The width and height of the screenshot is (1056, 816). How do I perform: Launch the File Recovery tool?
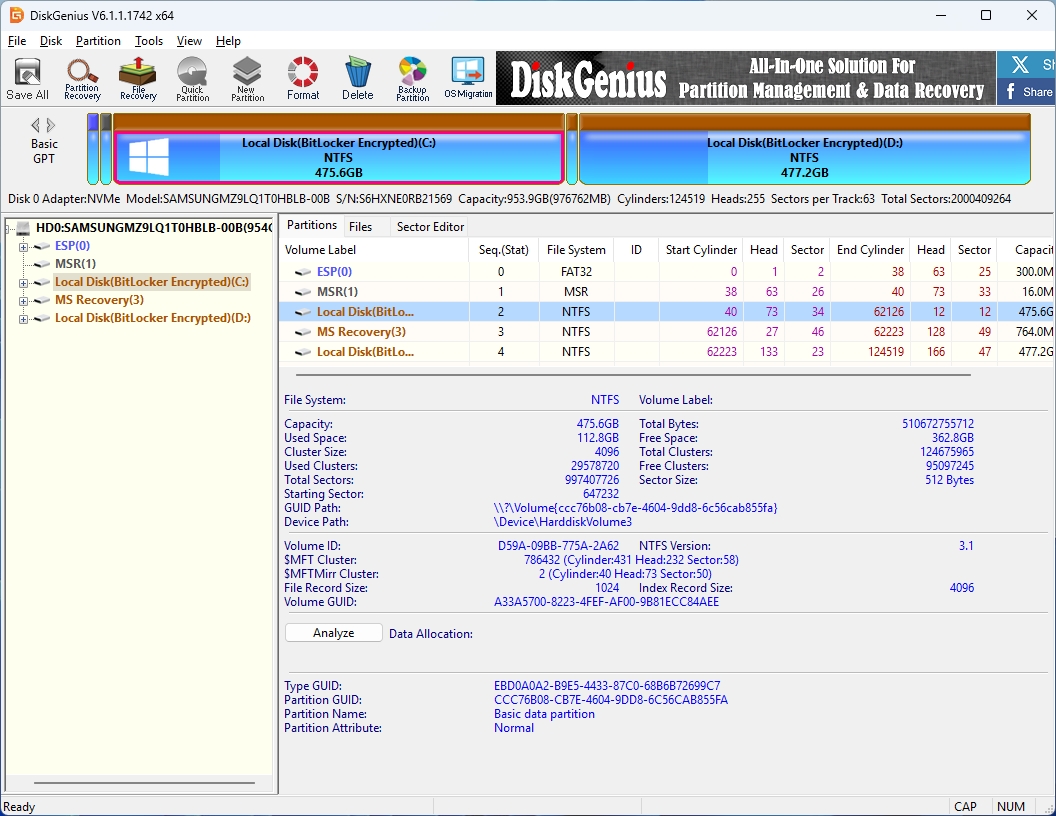click(138, 78)
